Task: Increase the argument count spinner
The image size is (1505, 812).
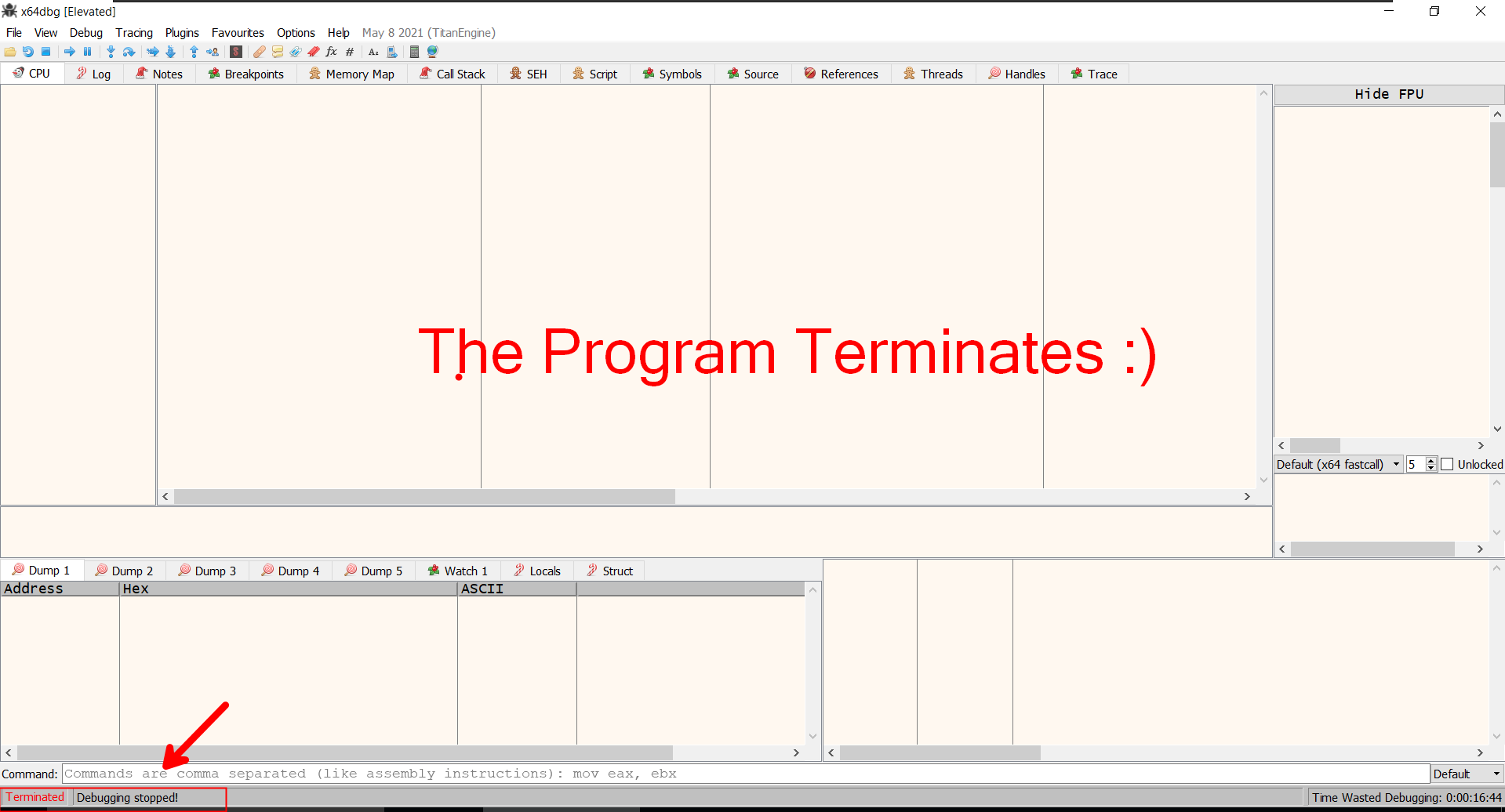Action: tap(1431, 461)
